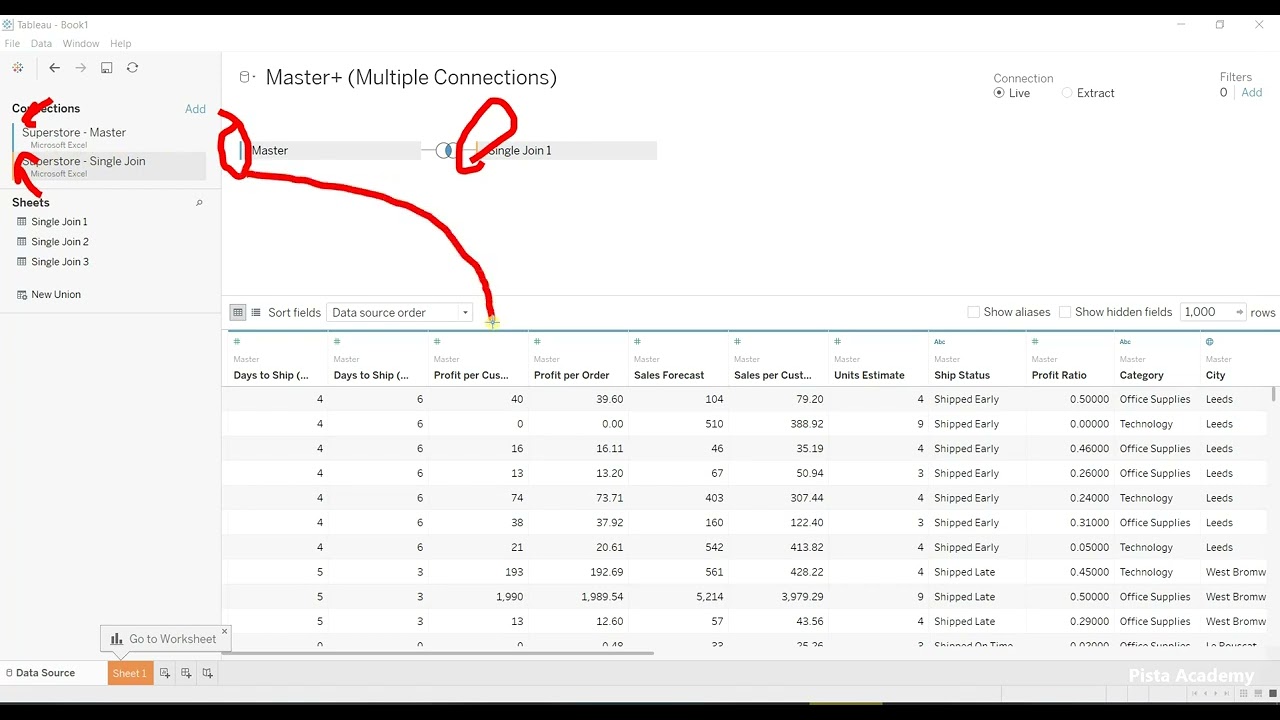Open the Sort fields dropdown
The width and height of the screenshot is (1280, 720).
pyautogui.click(x=399, y=313)
